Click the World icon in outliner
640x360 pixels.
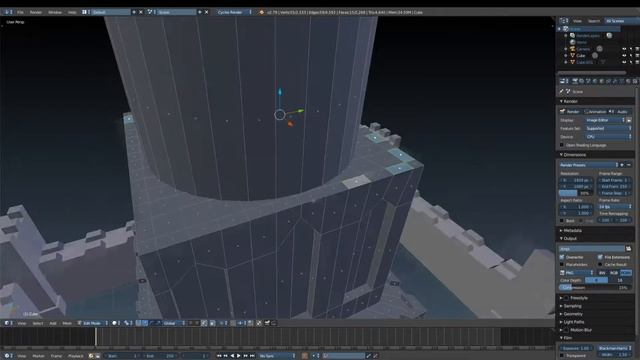coord(572,42)
